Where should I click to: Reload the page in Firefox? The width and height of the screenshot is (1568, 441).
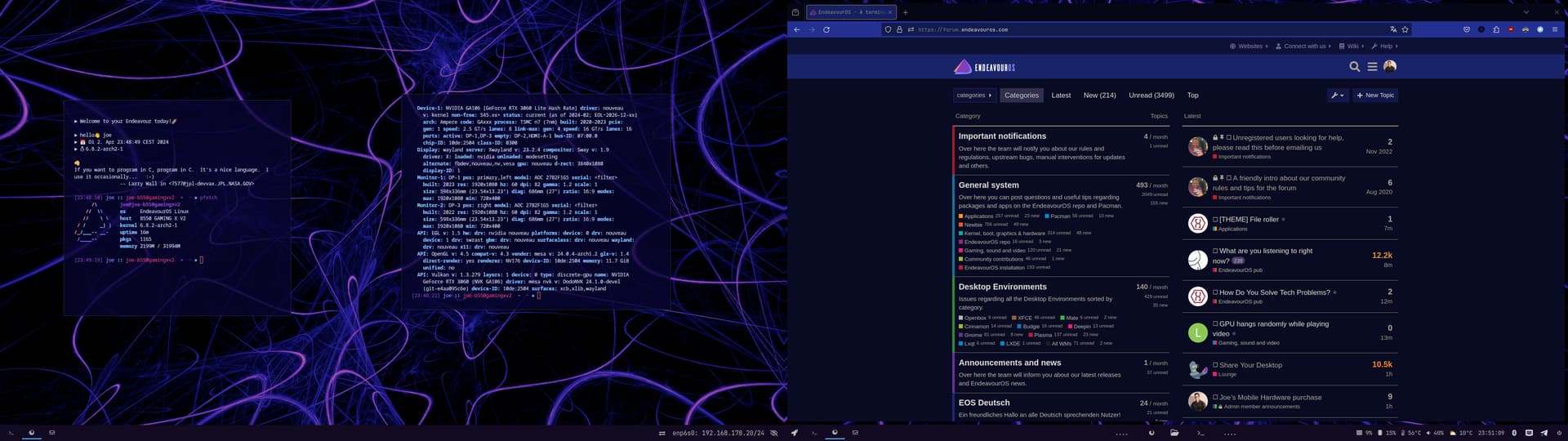826,29
